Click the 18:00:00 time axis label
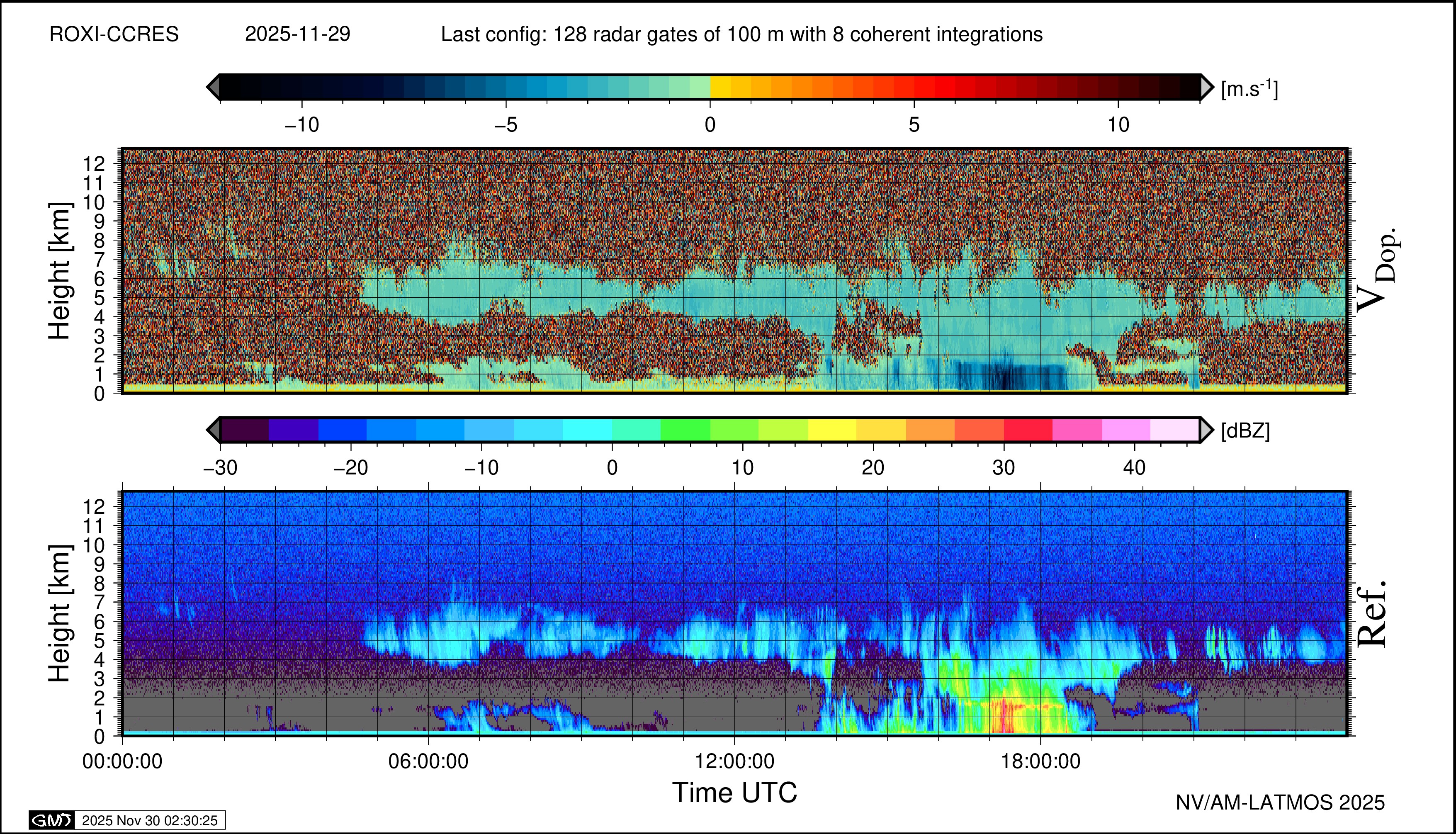The height and width of the screenshot is (834, 1456). (x=1040, y=761)
